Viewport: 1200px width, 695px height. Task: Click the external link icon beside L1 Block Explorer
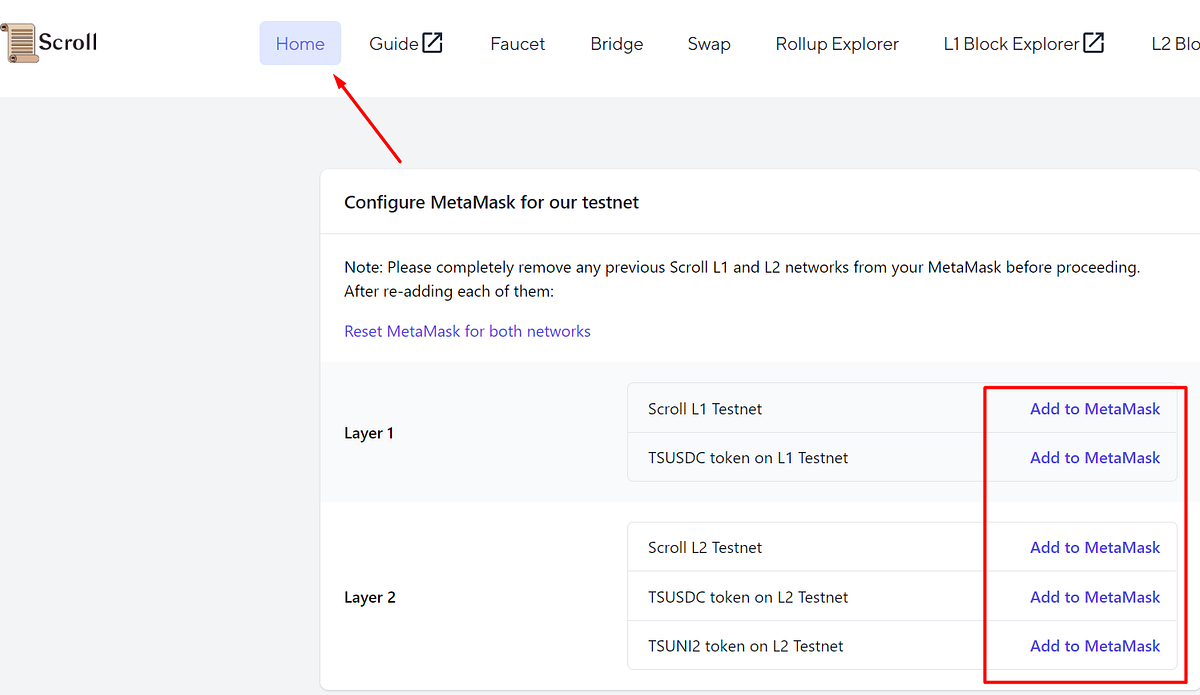coord(1094,43)
